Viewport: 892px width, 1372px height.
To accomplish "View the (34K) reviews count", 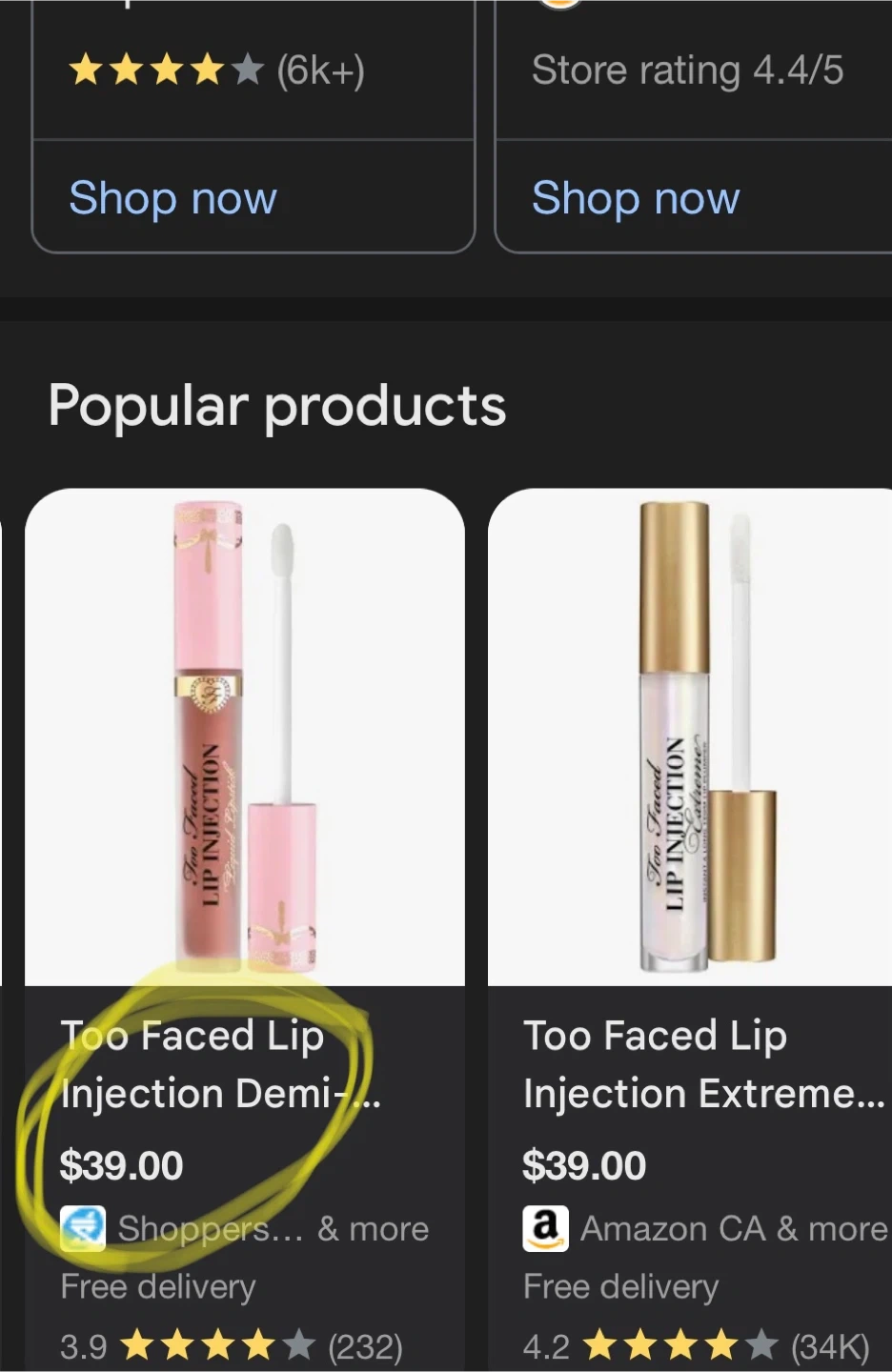I will pos(830,1347).
